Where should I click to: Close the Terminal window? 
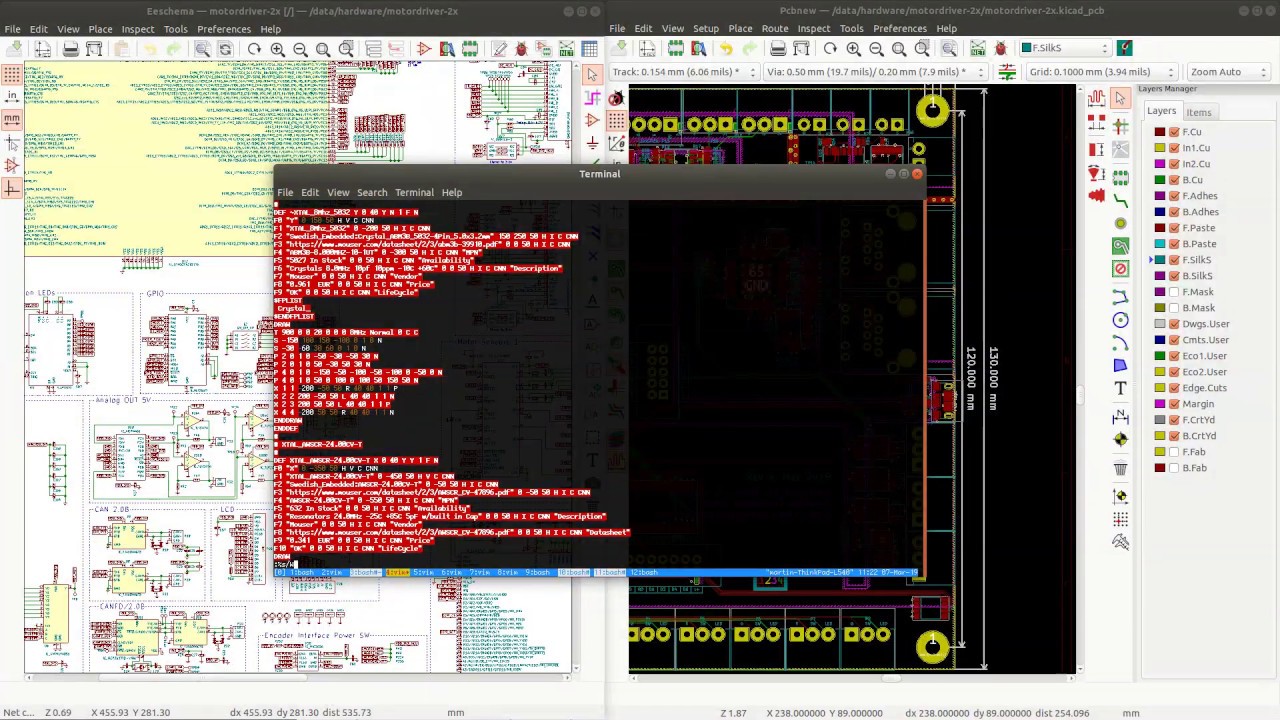point(917,174)
